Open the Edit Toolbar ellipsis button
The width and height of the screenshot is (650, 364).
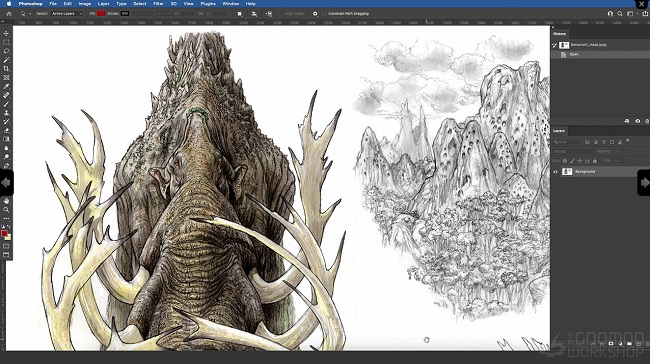(6, 218)
